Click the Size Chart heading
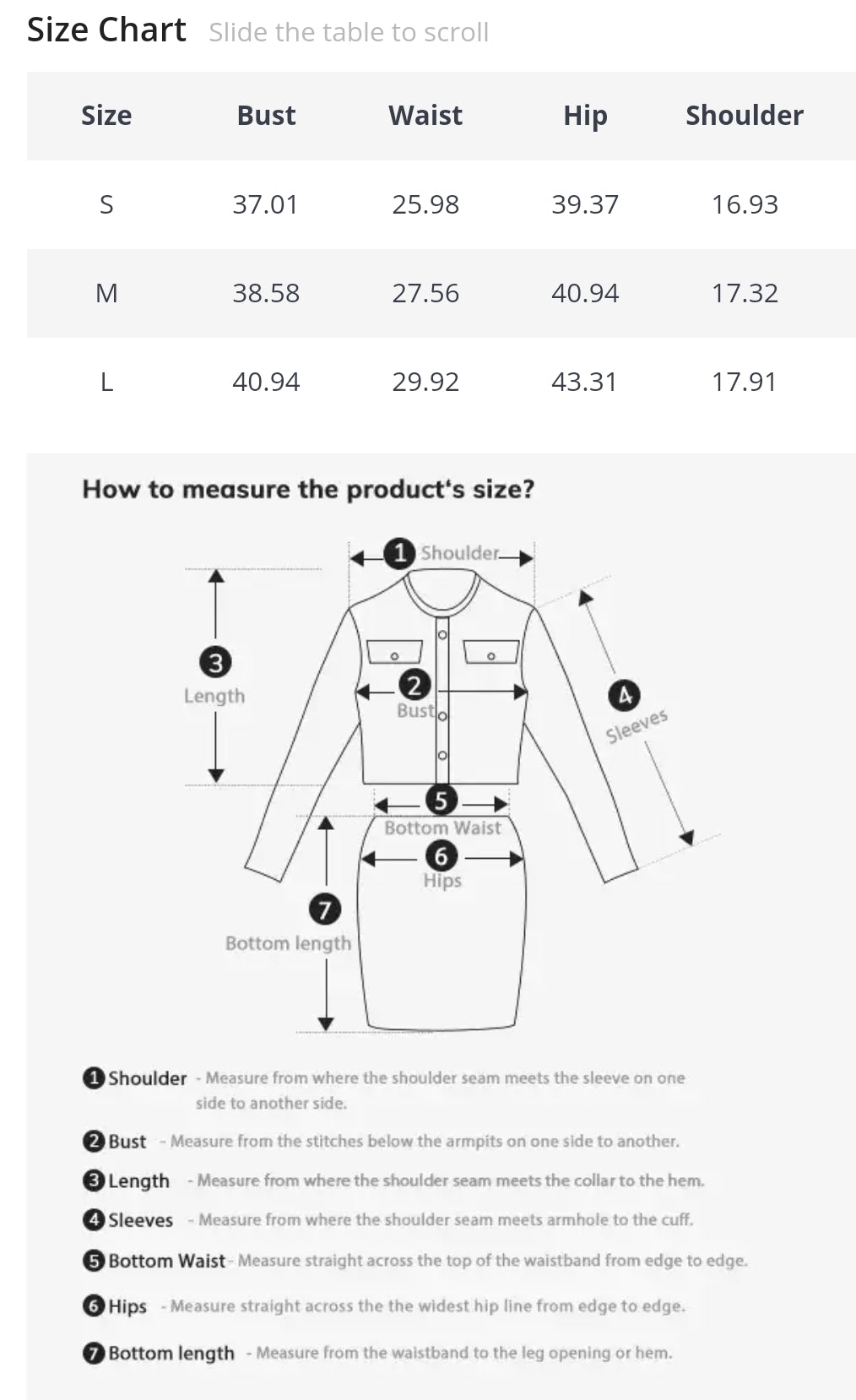This screenshot has width=856, height=1400. tap(106, 30)
